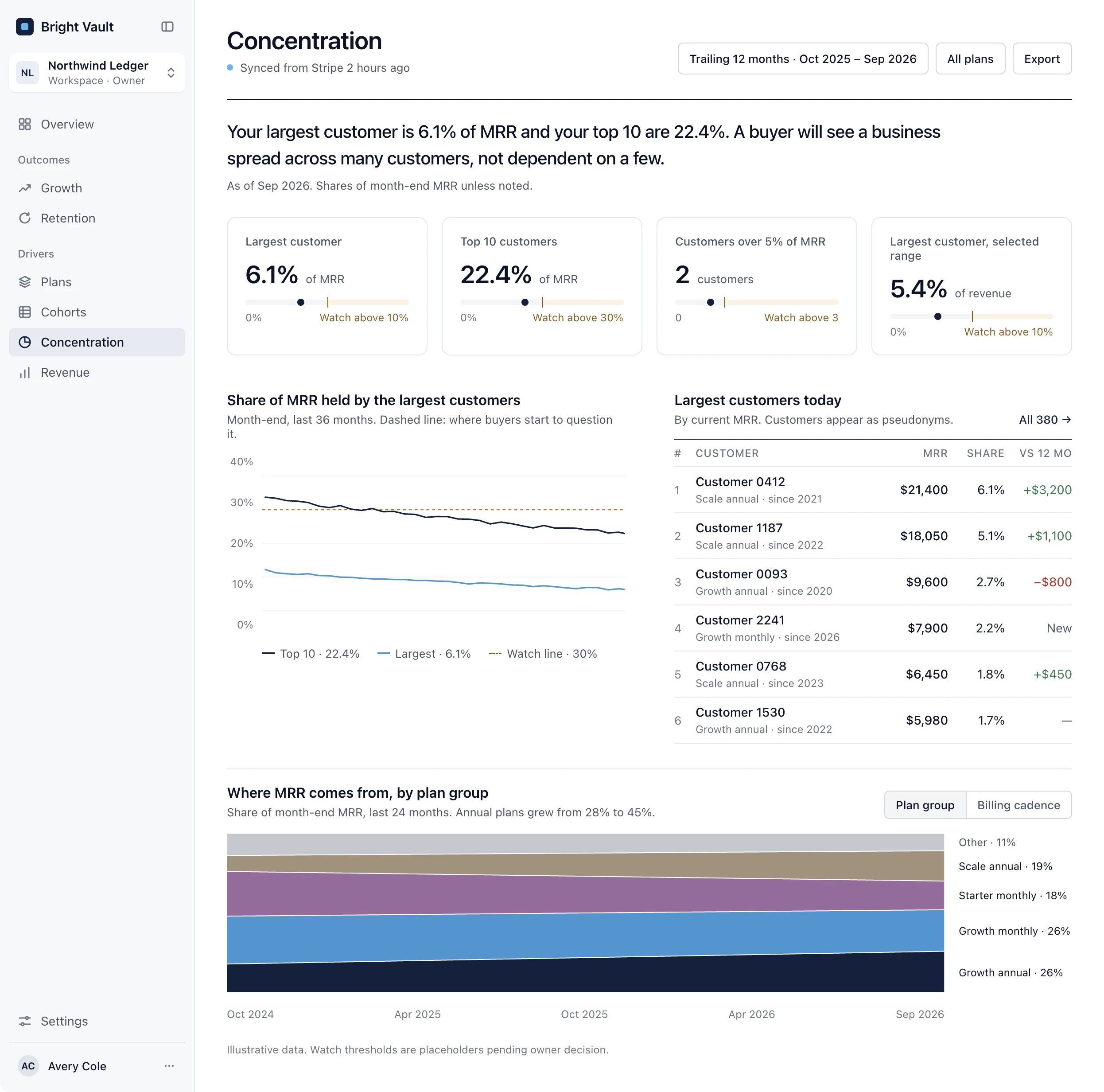Image resolution: width=1104 pixels, height=1092 pixels.
Task: Open Customer 0093 row
Action: [x=873, y=582]
